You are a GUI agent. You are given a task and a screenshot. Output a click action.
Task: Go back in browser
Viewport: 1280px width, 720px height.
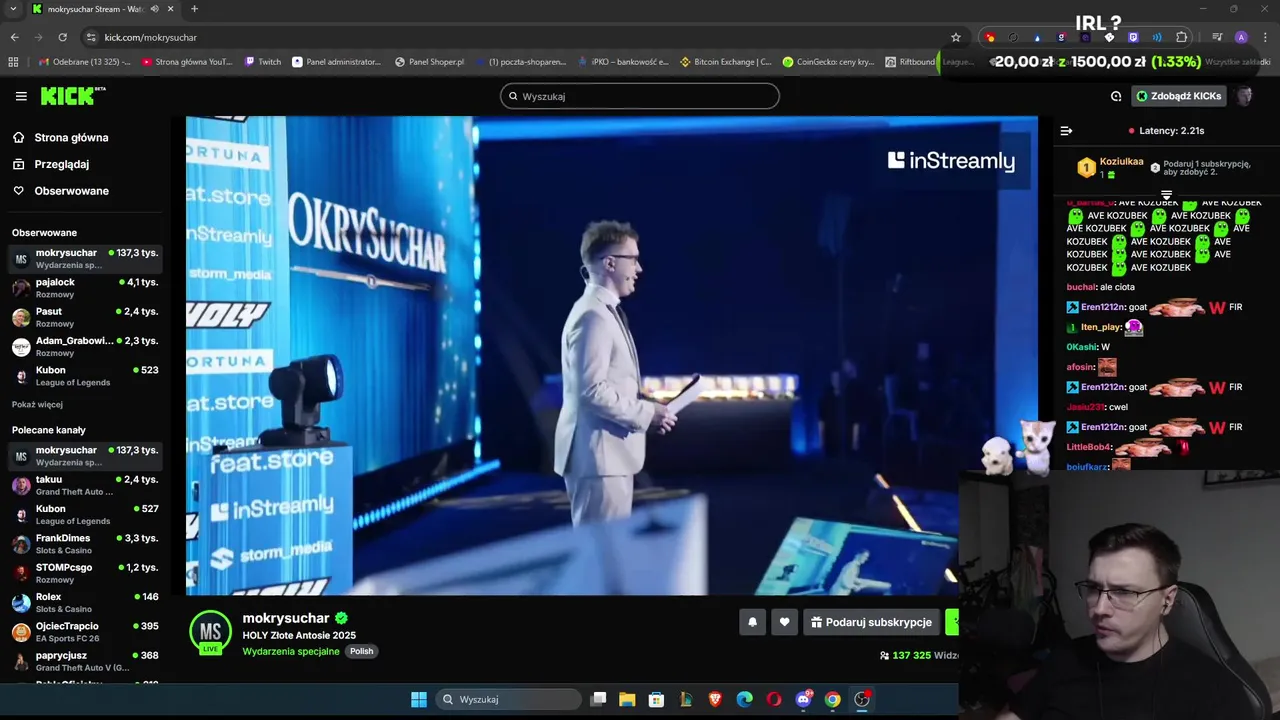click(14, 37)
